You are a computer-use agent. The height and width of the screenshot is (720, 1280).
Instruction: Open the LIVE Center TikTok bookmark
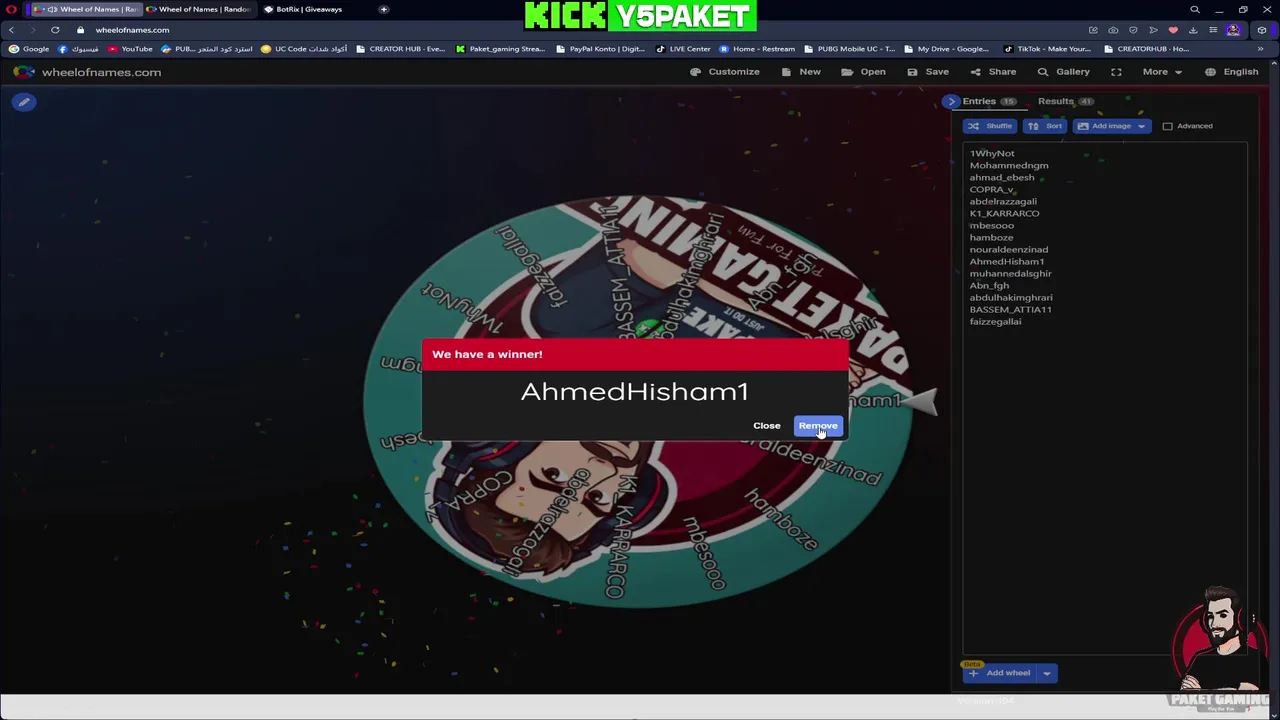tap(683, 49)
